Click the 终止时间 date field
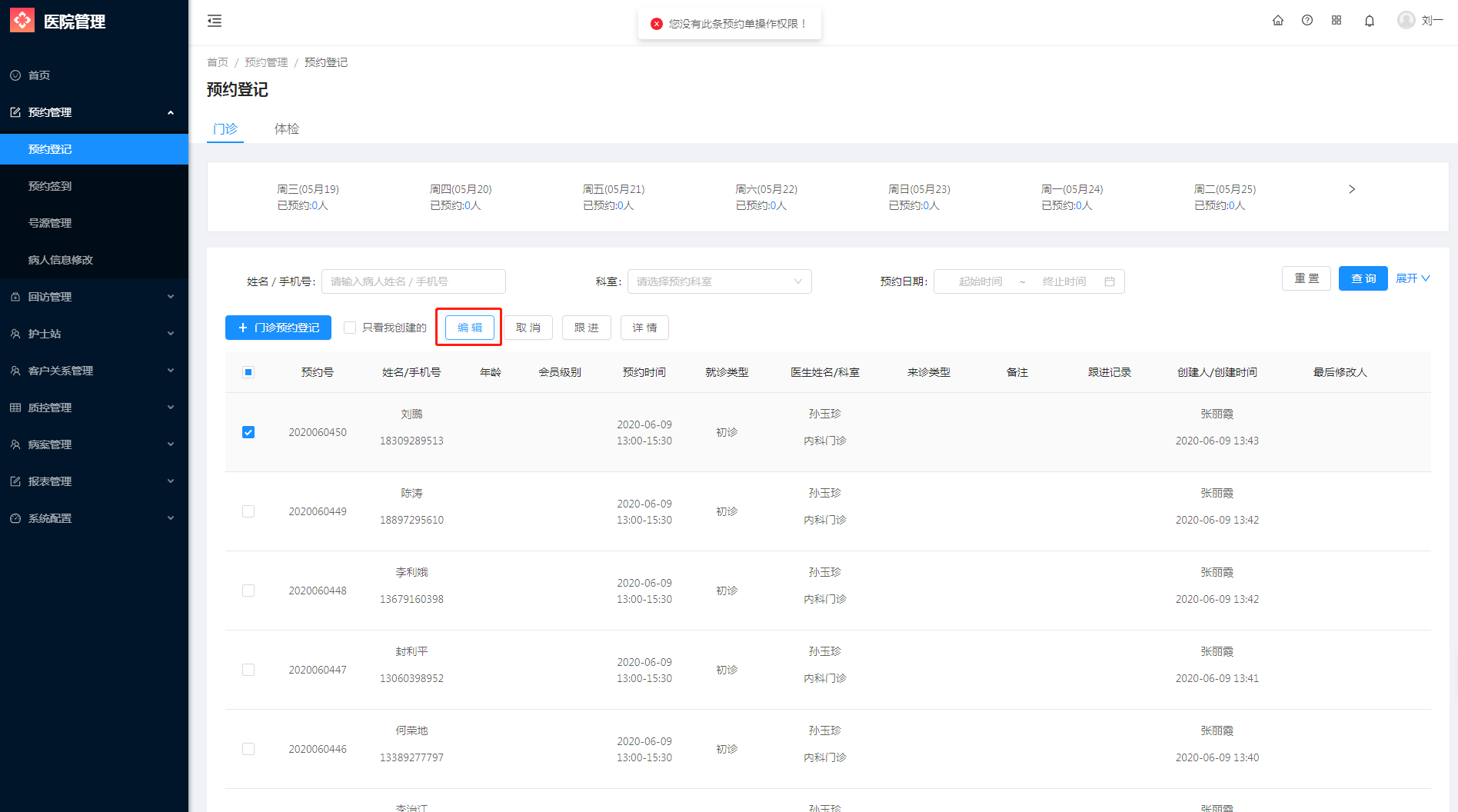The height and width of the screenshot is (812, 1458). pyautogui.click(x=1064, y=281)
